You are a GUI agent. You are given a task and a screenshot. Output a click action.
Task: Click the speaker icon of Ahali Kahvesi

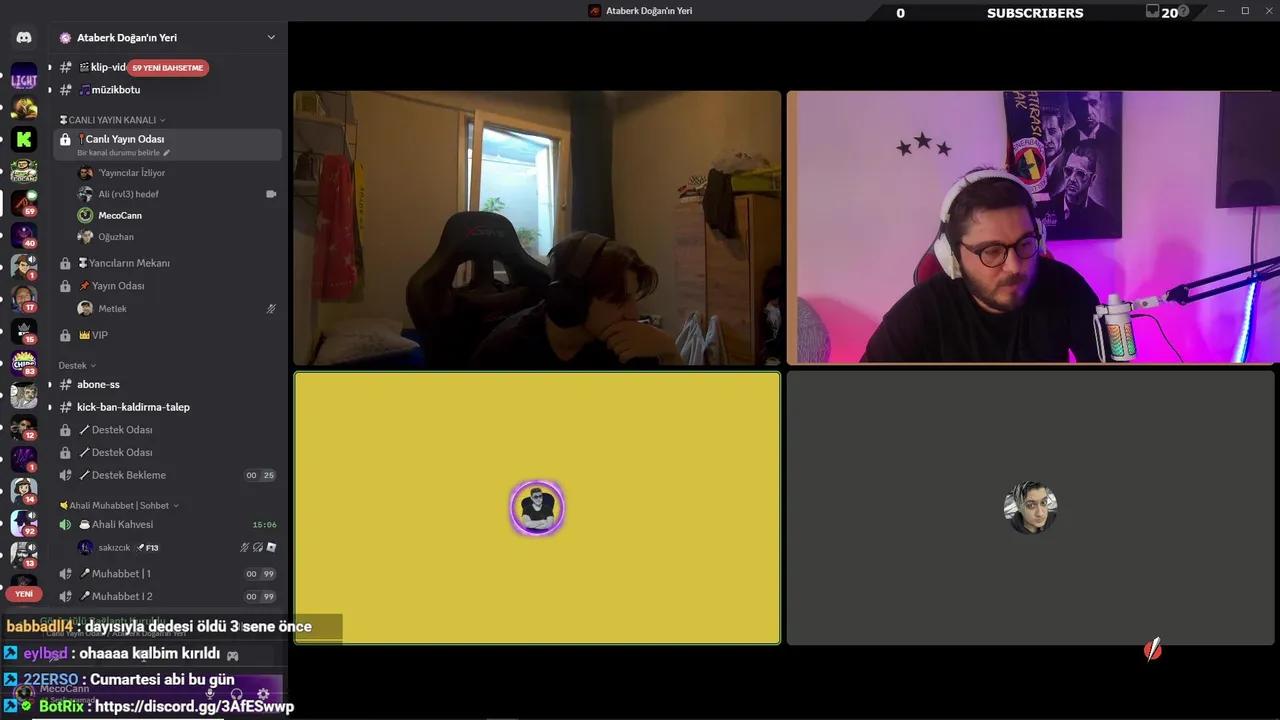coord(65,524)
